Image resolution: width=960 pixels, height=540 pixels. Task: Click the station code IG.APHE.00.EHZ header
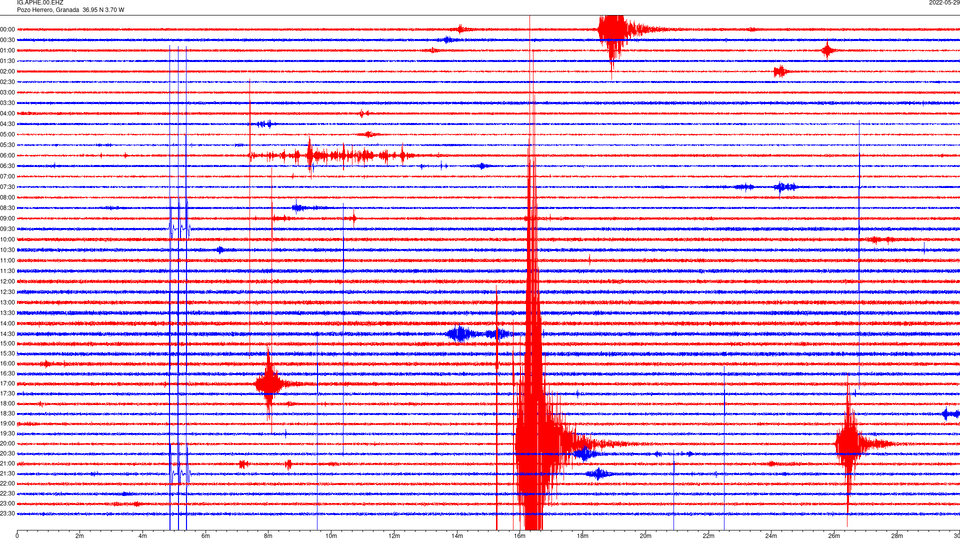pyautogui.click(x=40, y=3)
